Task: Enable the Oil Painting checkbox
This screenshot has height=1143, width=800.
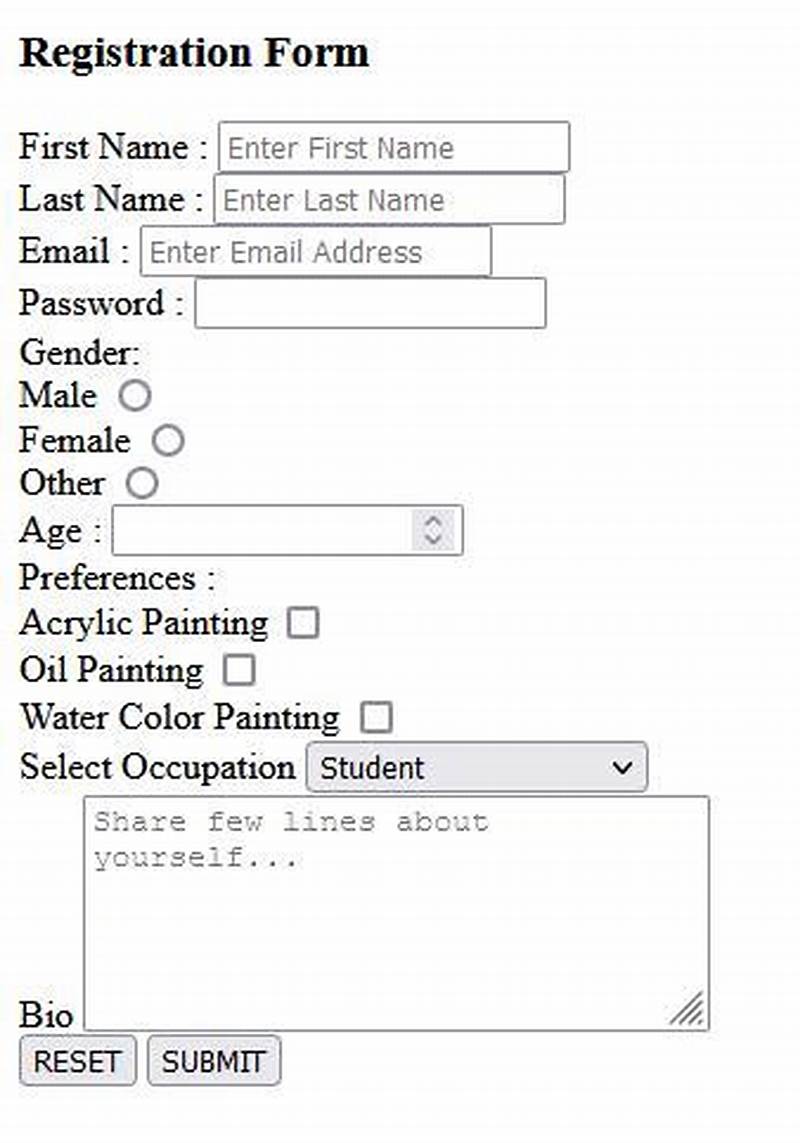Action: tap(238, 670)
